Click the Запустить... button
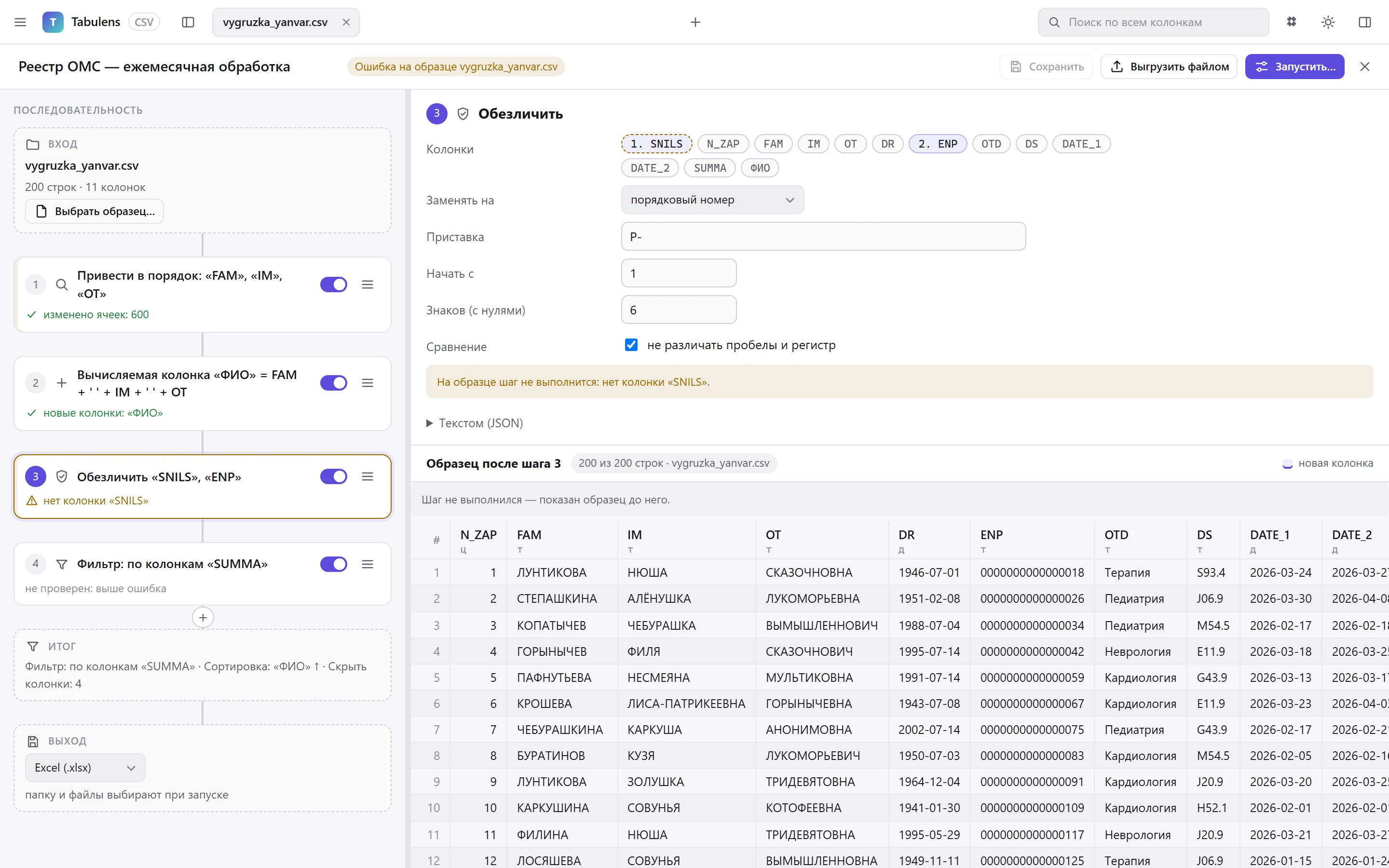This screenshot has height=868, width=1389. [x=1294, y=67]
